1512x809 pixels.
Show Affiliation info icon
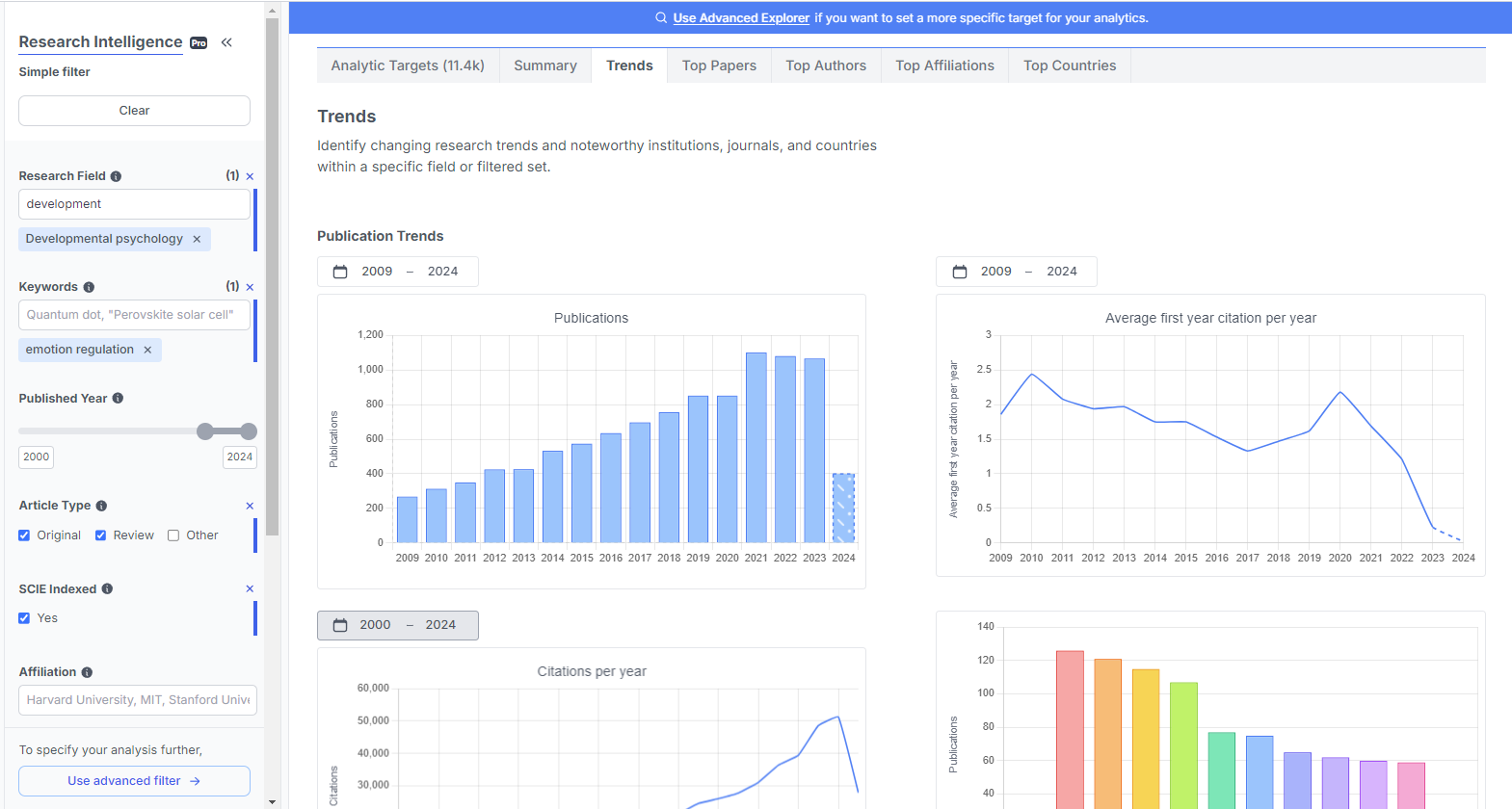tap(87, 672)
